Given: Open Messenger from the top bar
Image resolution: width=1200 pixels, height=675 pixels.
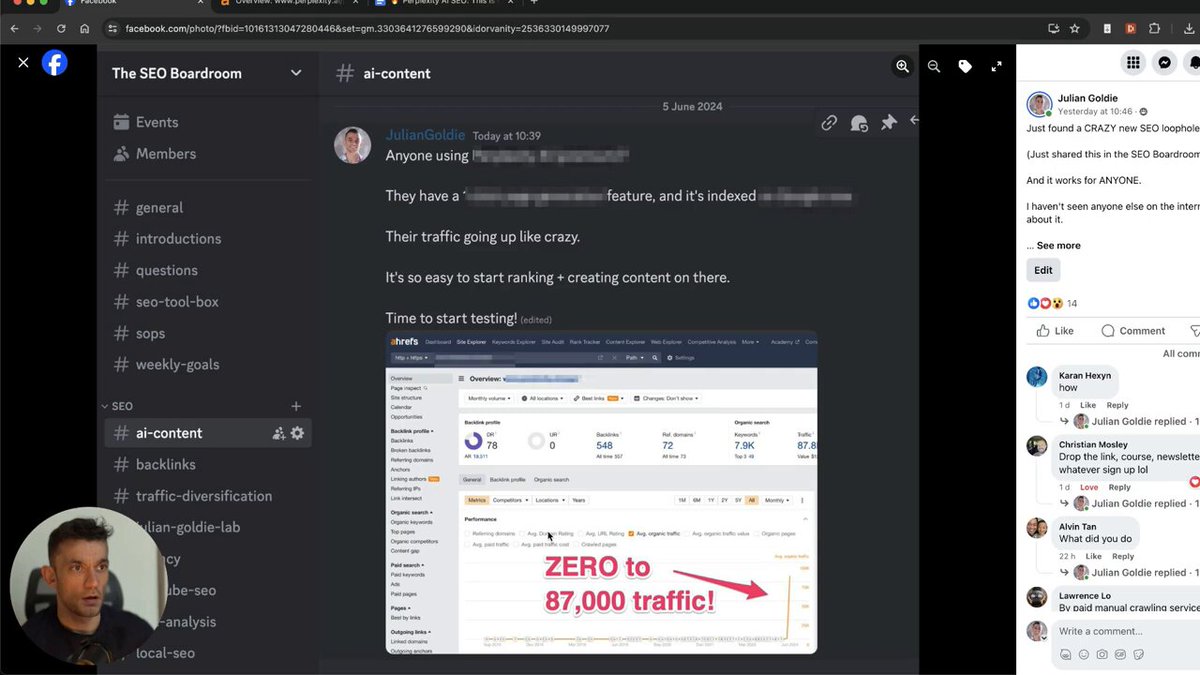Looking at the screenshot, I should point(1165,63).
